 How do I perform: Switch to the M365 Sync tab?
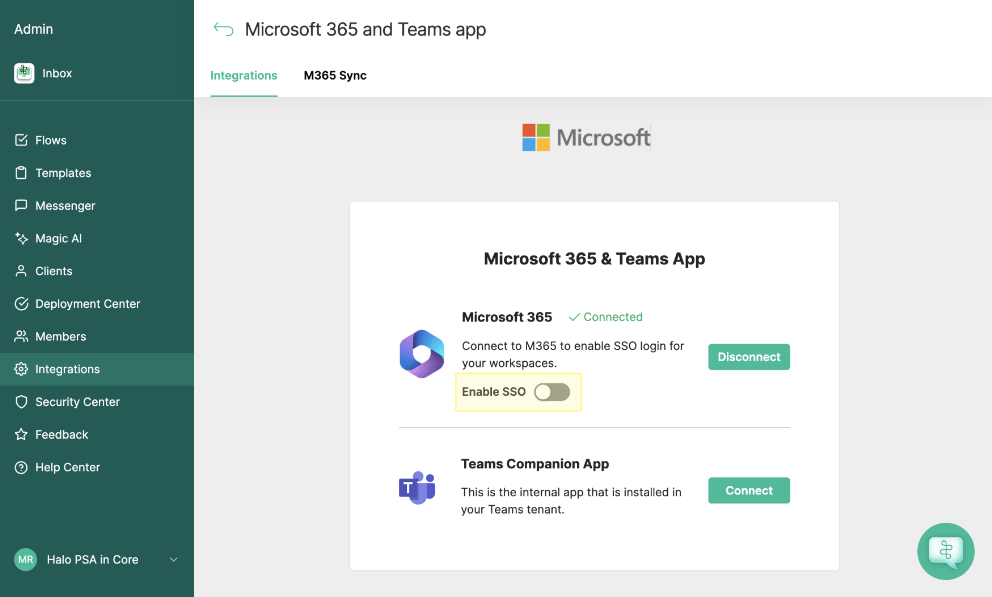click(x=335, y=75)
